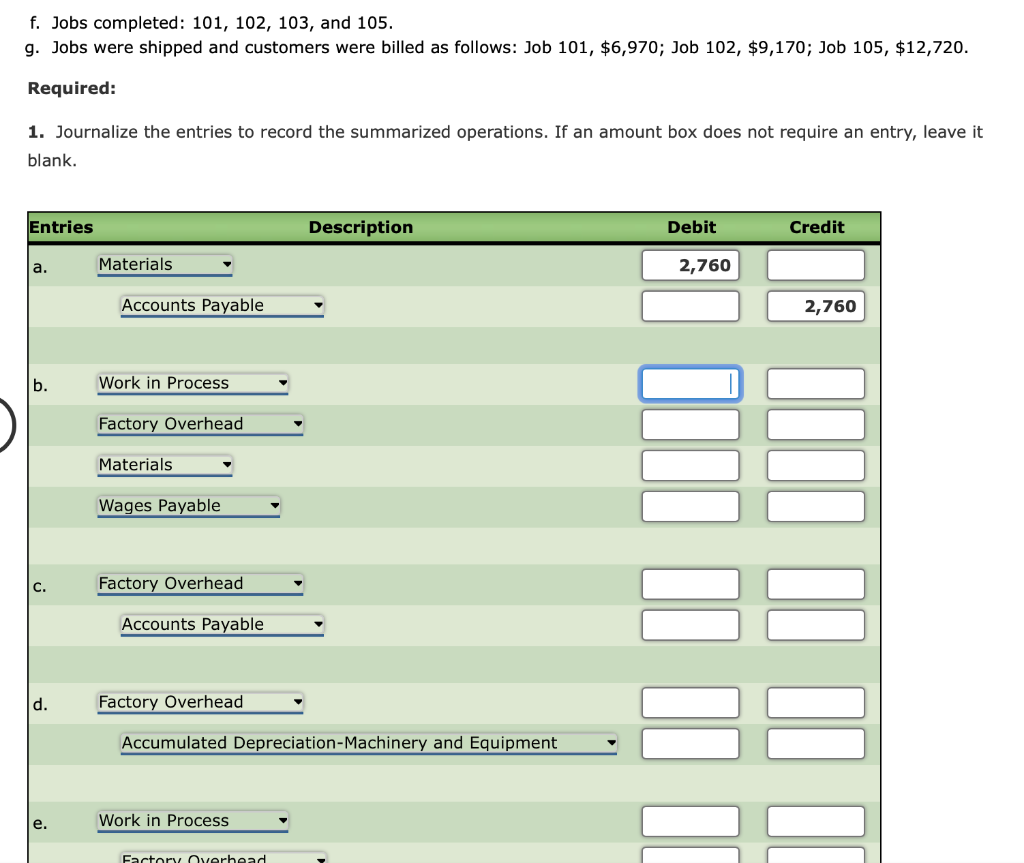This screenshot has width=1024, height=863.
Task: Click the Credit column header
Action: coord(817,227)
